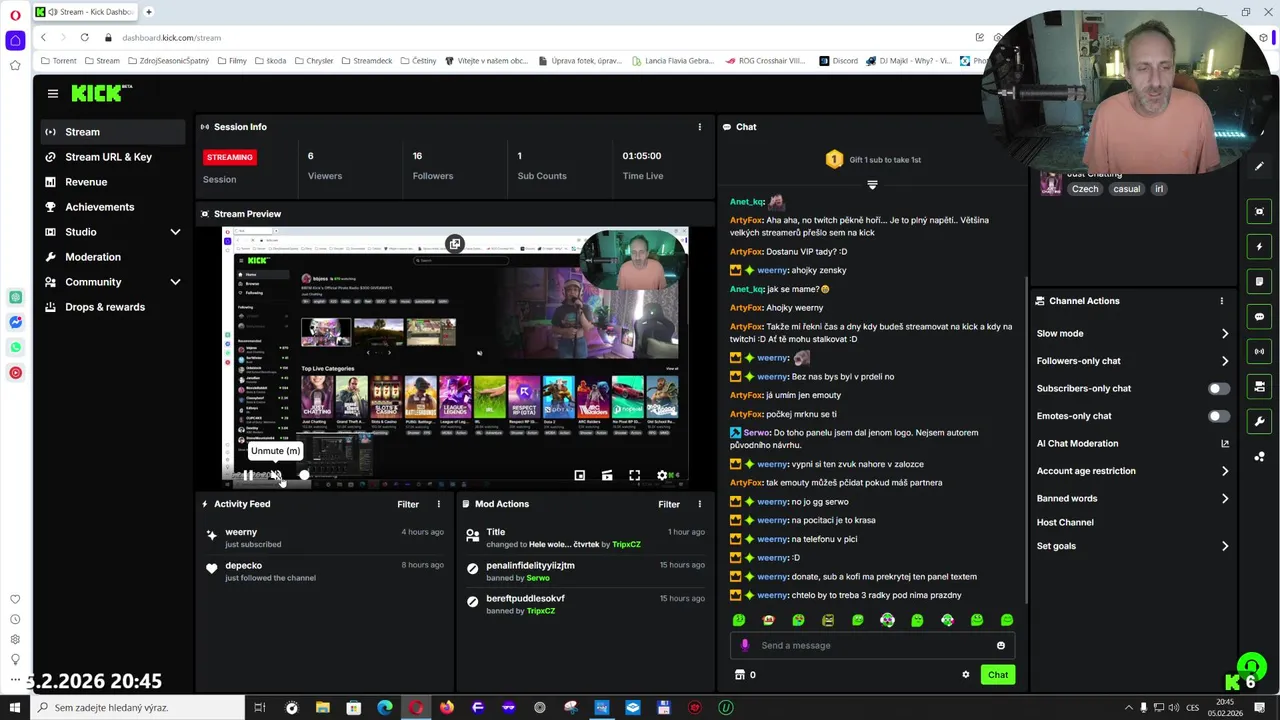
Task: Open Activity Feed three-dot menu
Action: coord(438,504)
